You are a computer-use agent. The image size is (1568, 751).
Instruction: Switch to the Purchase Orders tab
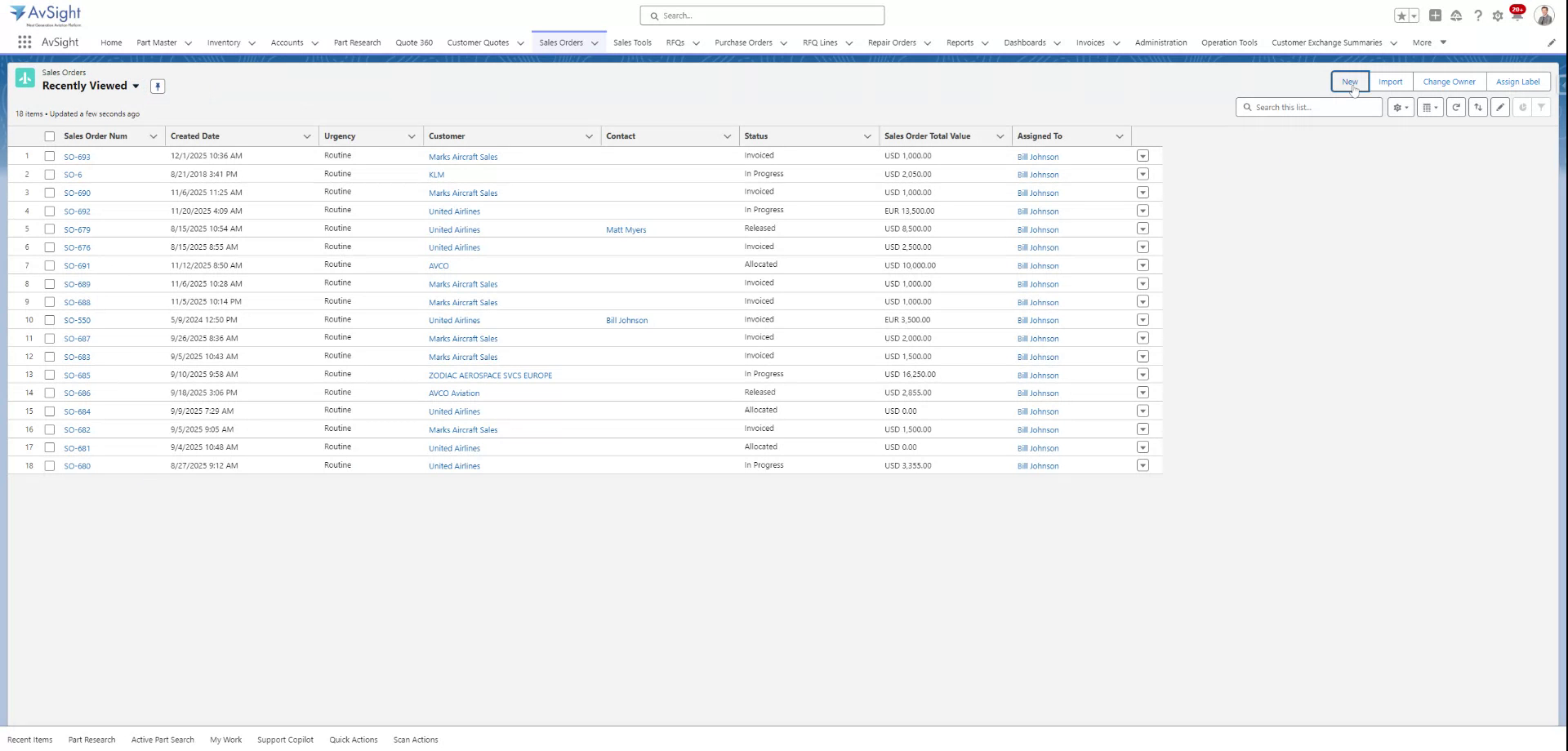745,42
